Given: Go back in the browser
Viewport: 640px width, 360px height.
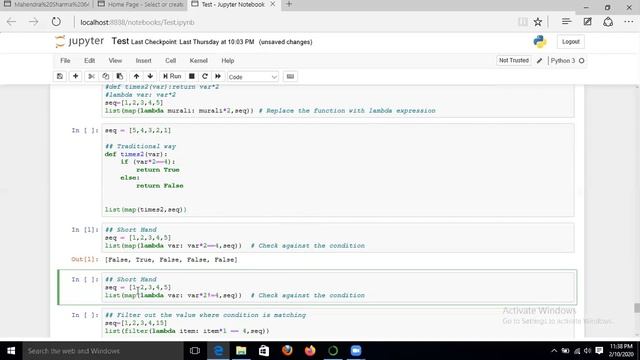Looking at the screenshot, I should click(11, 22).
